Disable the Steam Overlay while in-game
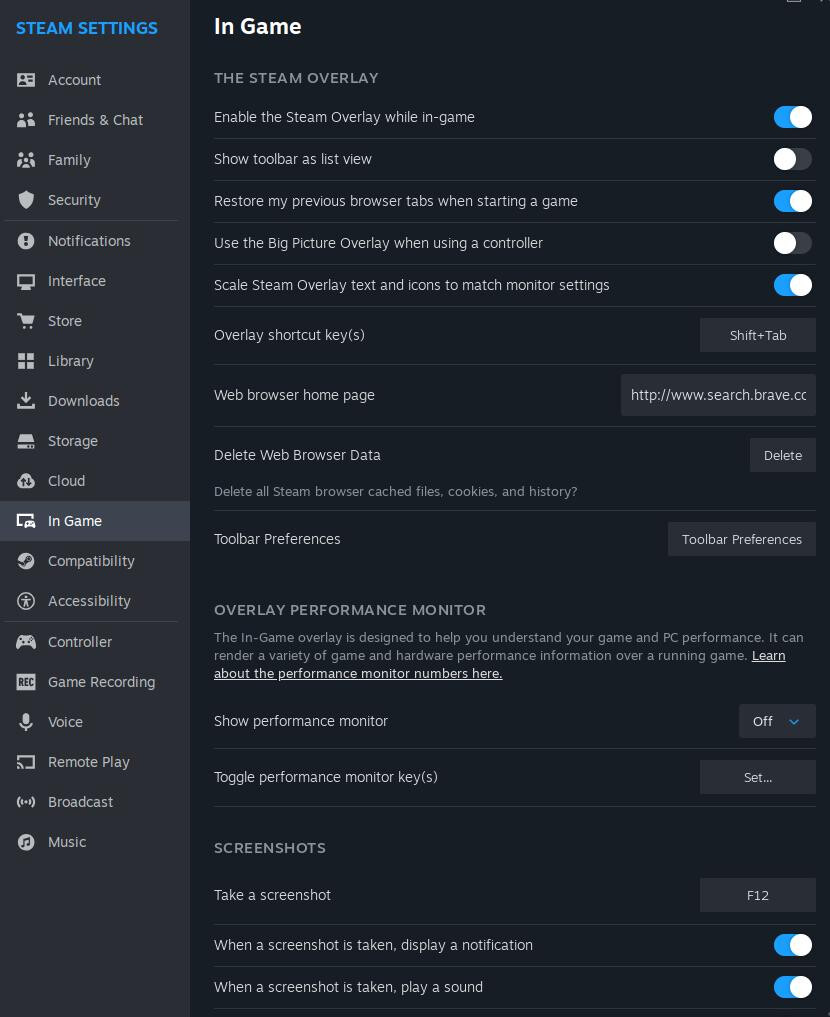This screenshot has width=830, height=1017. [x=792, y=117]
